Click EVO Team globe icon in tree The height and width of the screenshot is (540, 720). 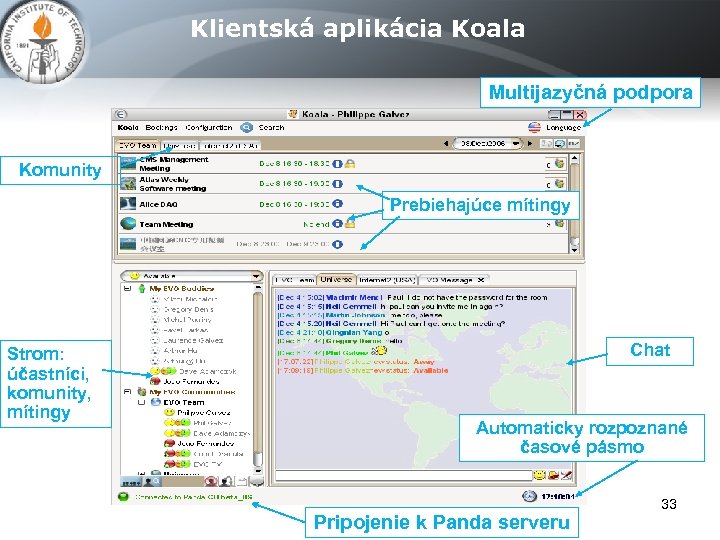pos(156,402)
